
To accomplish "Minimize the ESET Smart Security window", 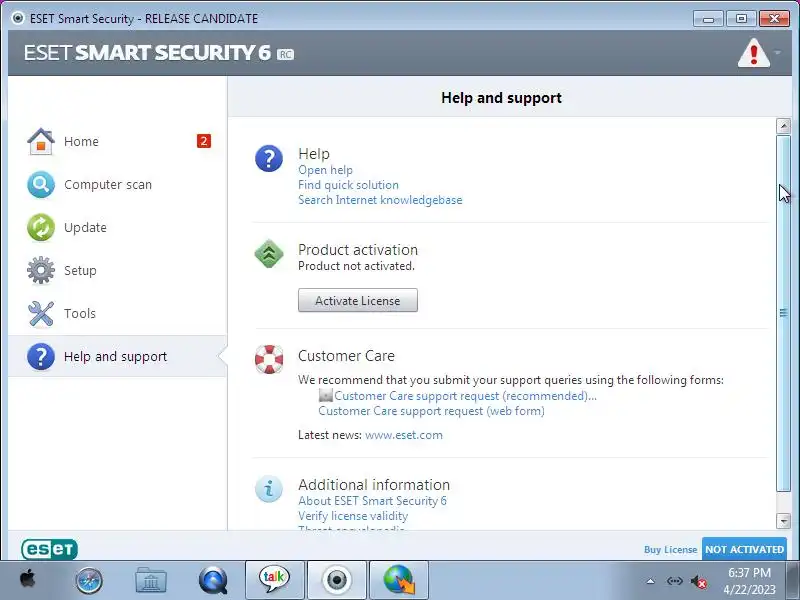I will click(708, 19).
